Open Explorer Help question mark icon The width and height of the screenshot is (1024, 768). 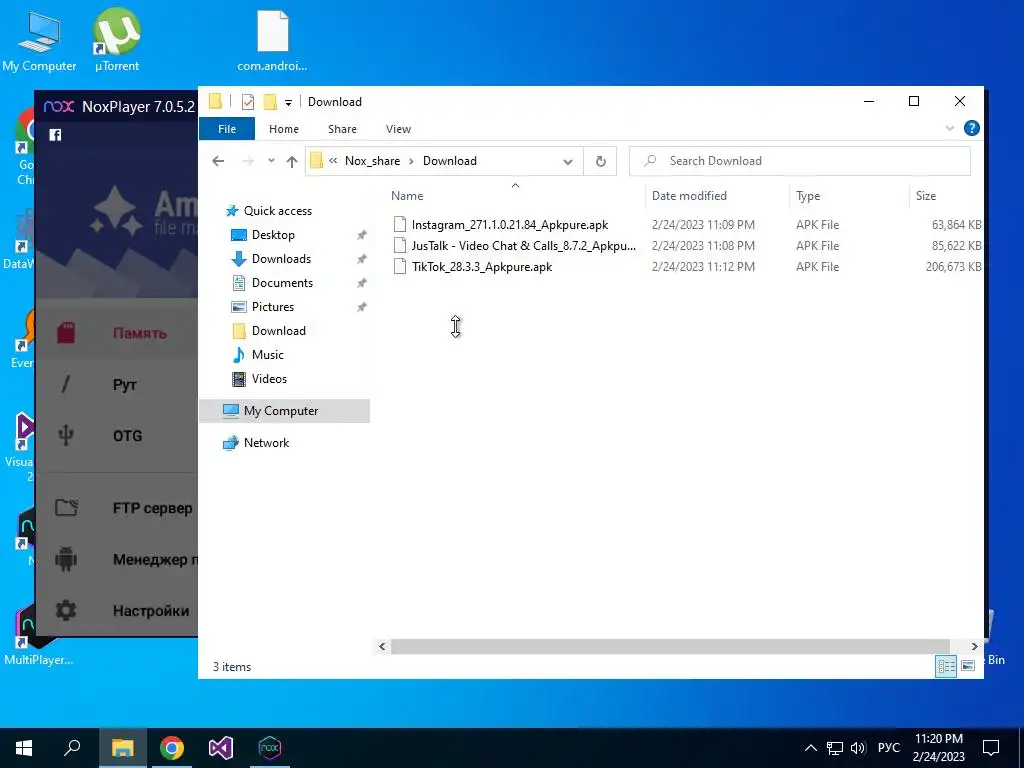point(971,128)
